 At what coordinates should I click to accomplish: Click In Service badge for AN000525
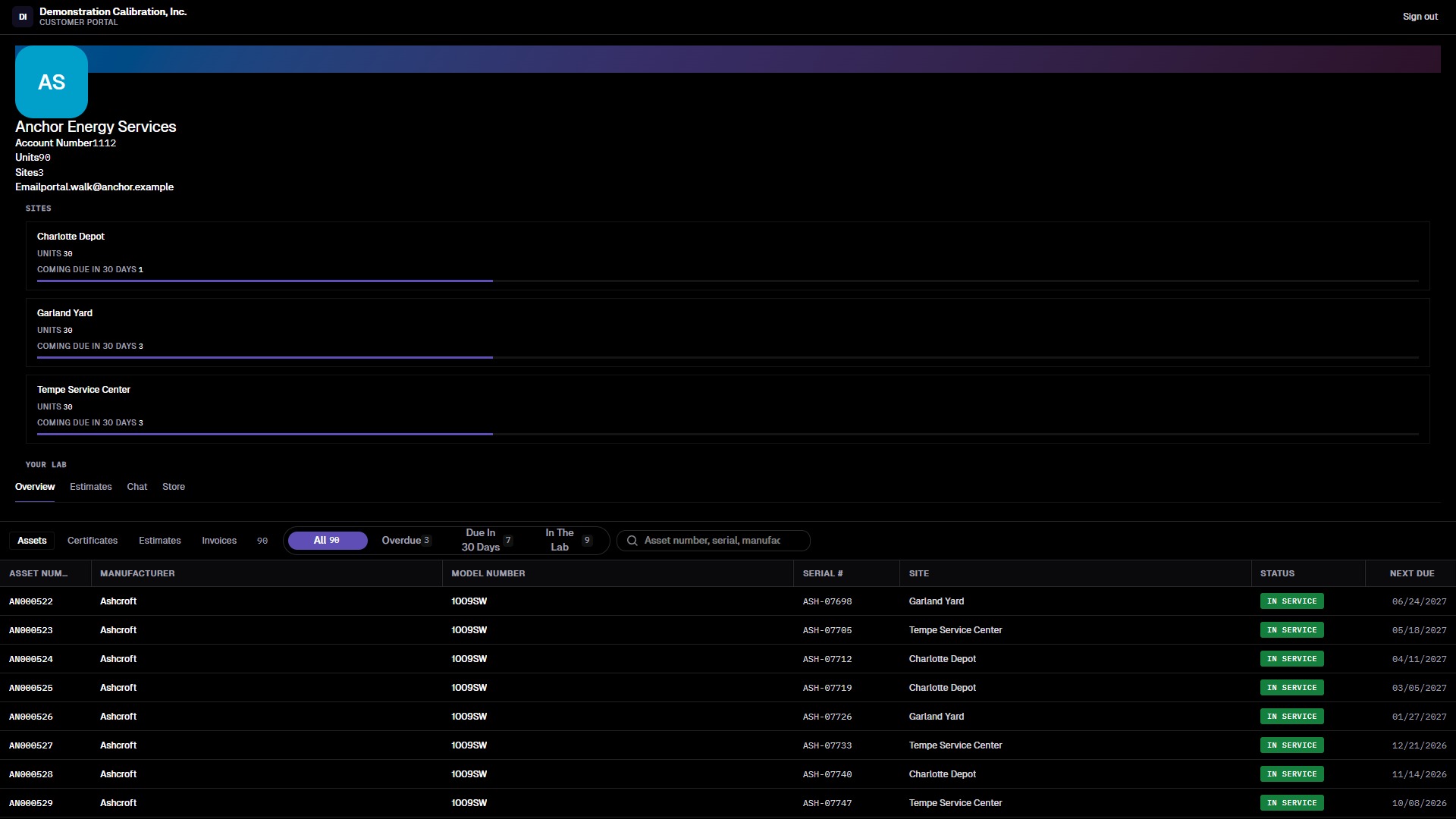pos(1292,688)
